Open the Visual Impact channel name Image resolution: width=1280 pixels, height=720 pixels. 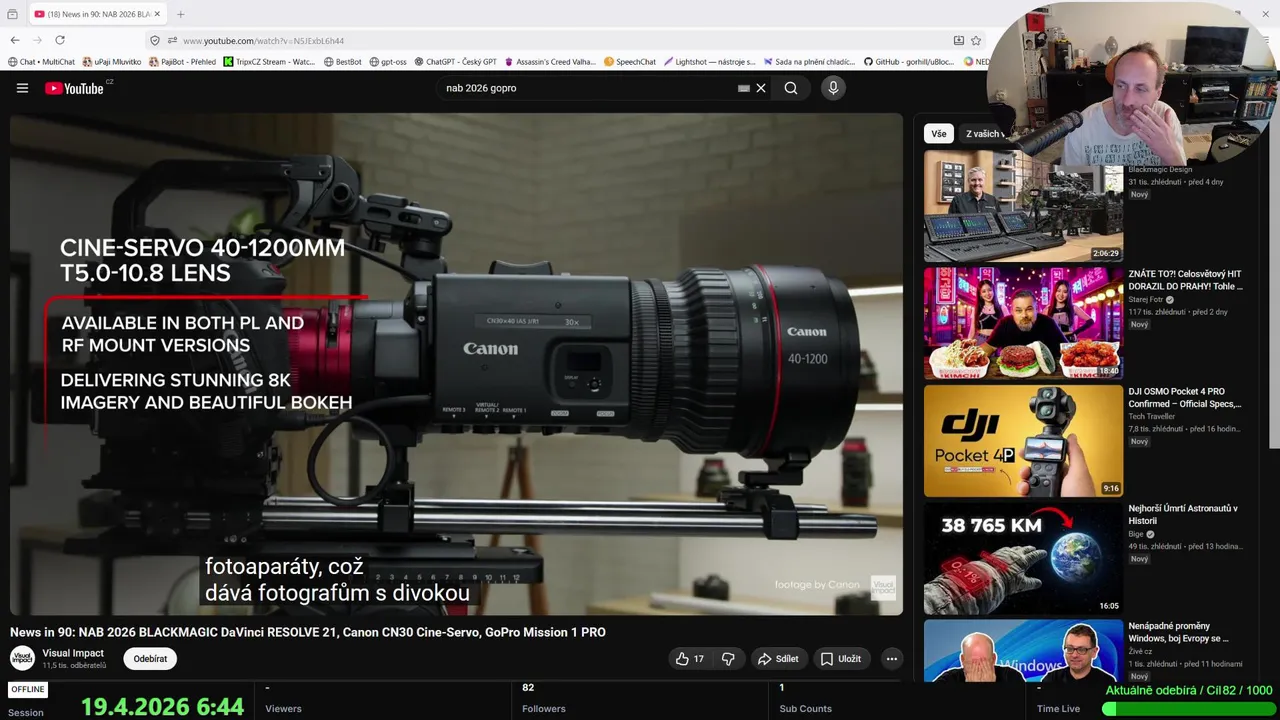(x=73, y=653)
